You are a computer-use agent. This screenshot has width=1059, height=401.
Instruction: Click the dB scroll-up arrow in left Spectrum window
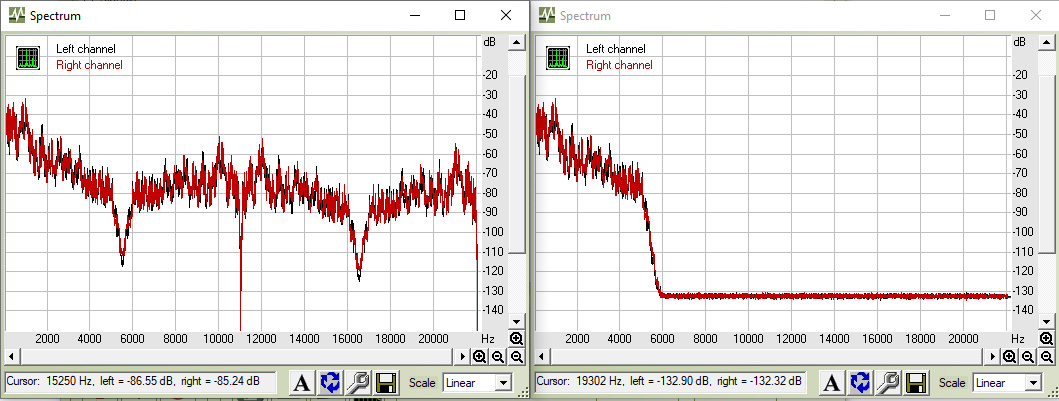516,43
